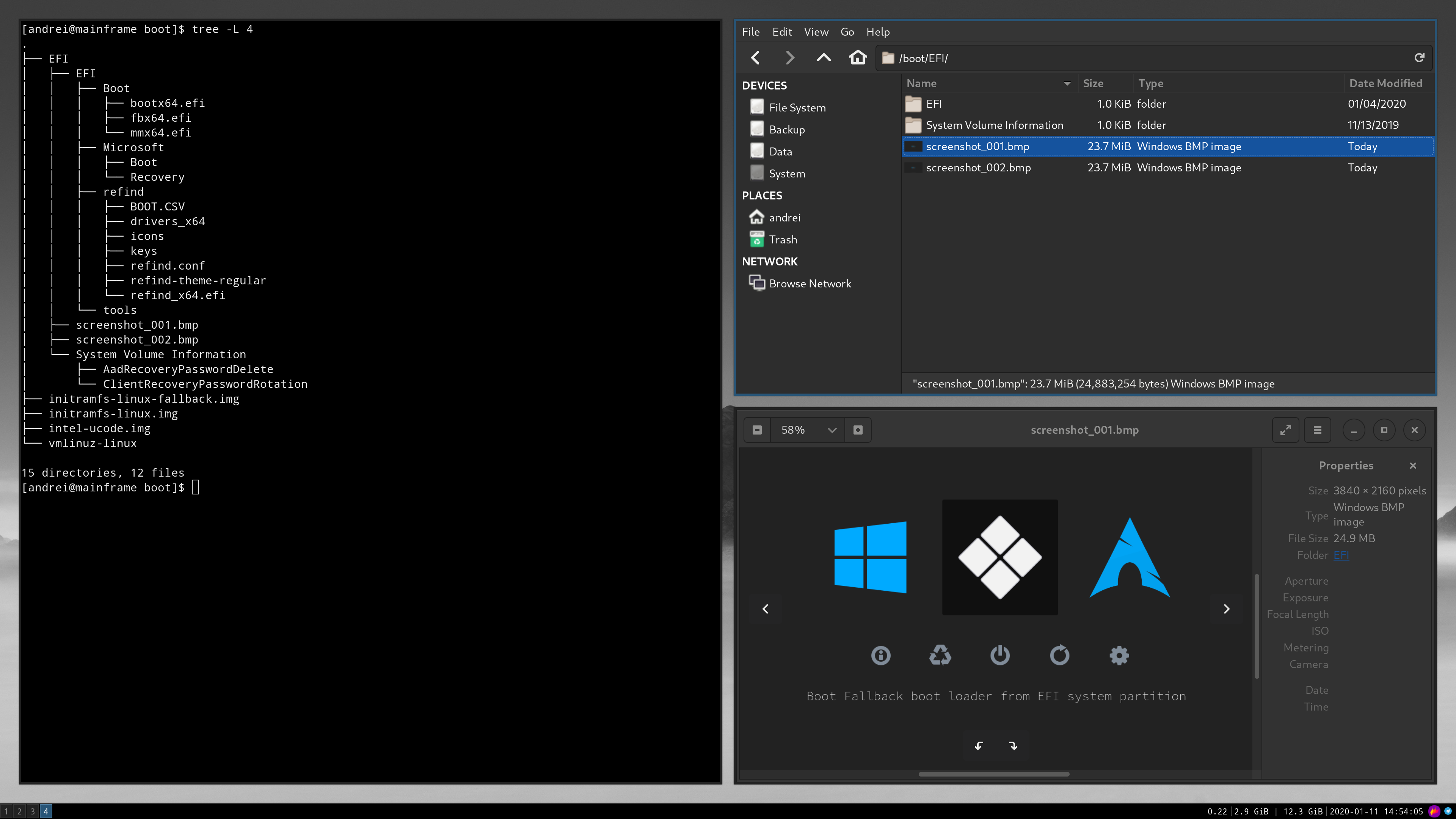
Task: Click '24.9 MB' file size value
Action: [1354, 539]
